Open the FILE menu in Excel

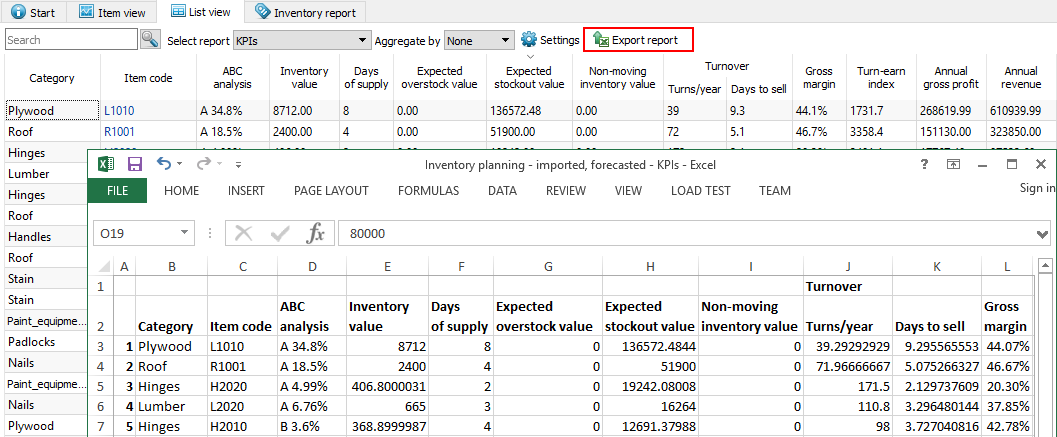117,190
